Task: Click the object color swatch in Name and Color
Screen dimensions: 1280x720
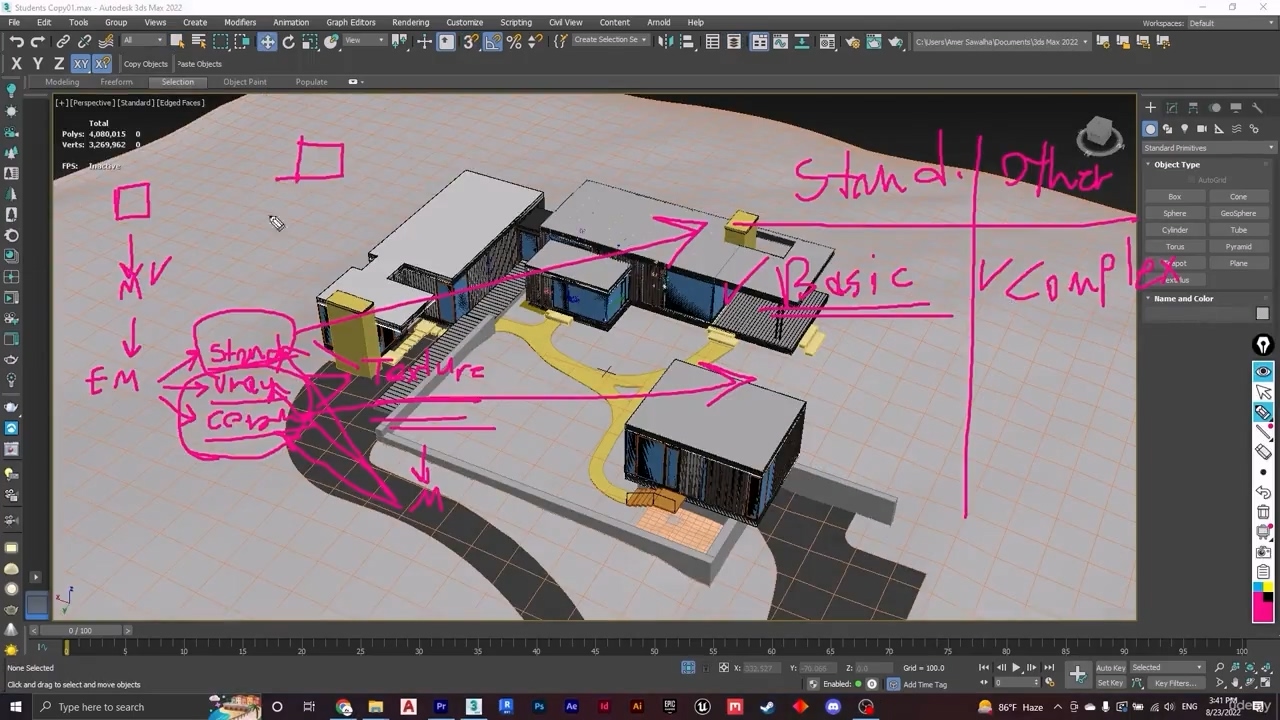Action: [x=1262, y=314]
